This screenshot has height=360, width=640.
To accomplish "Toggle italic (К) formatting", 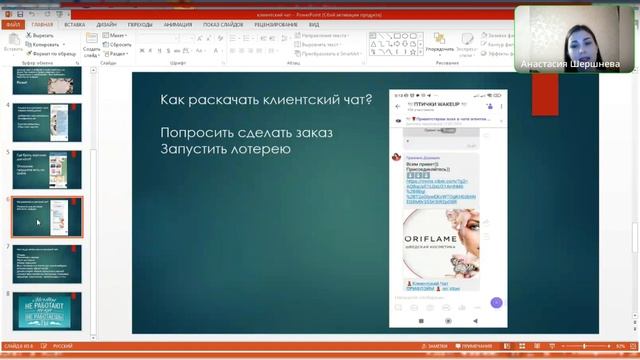I will pyautogui.click(x=151, y=51).
